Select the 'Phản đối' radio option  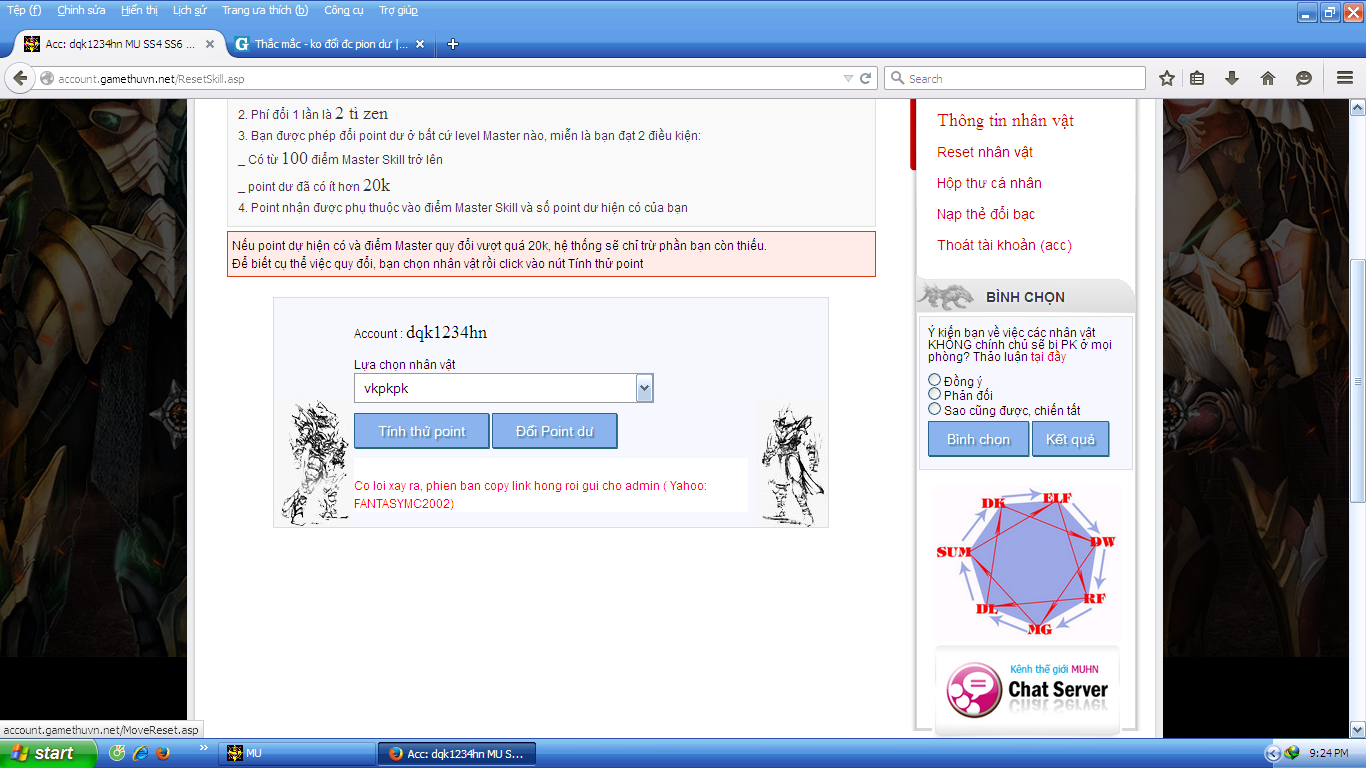point(935,394)
